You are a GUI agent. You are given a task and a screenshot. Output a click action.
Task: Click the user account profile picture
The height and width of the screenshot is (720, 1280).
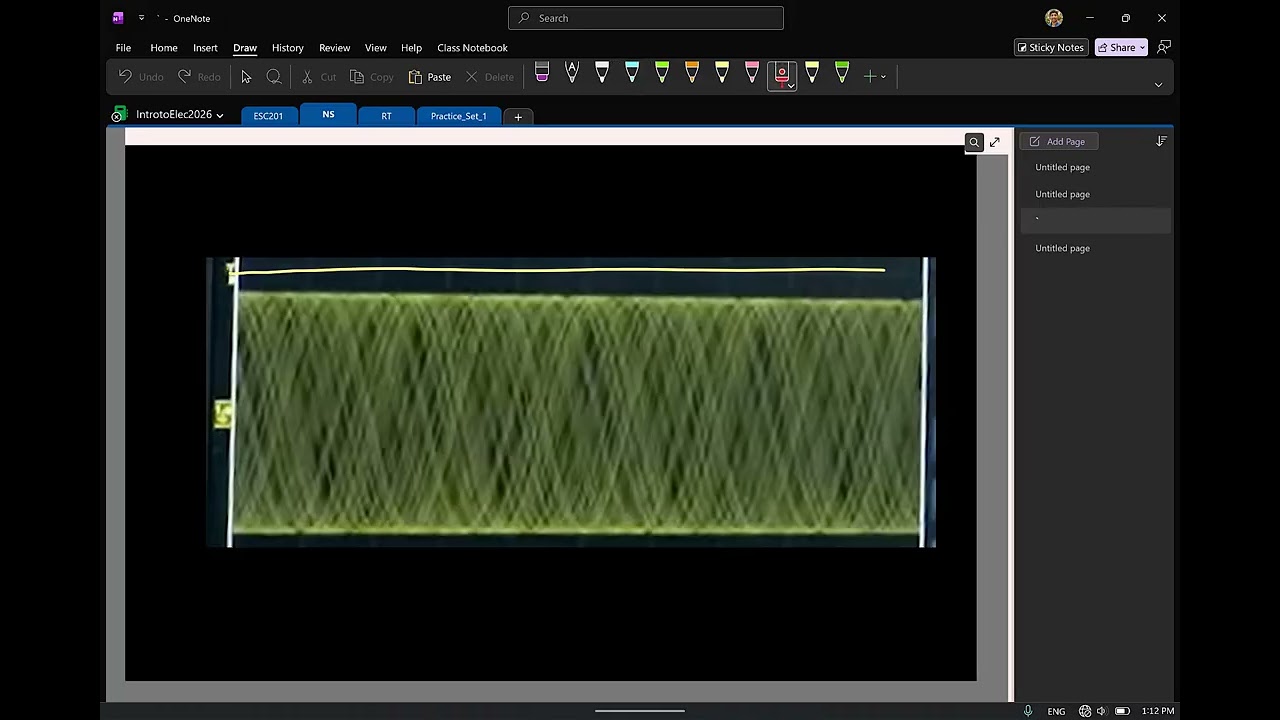pos(1054,18)
